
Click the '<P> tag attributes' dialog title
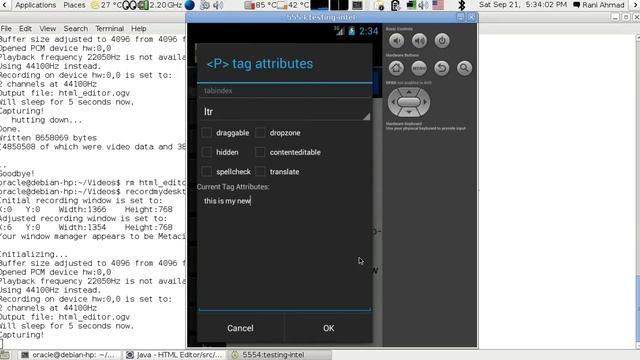[x=260, y=64]
